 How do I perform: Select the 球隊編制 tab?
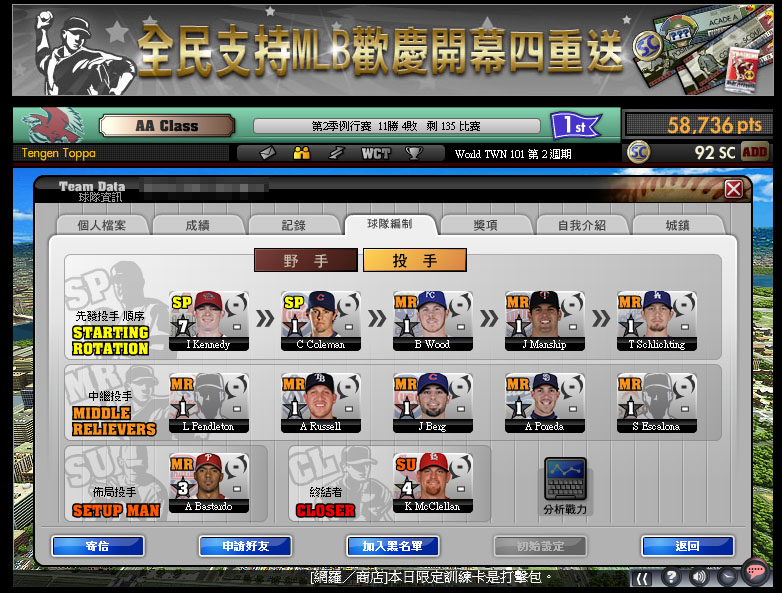390,224
